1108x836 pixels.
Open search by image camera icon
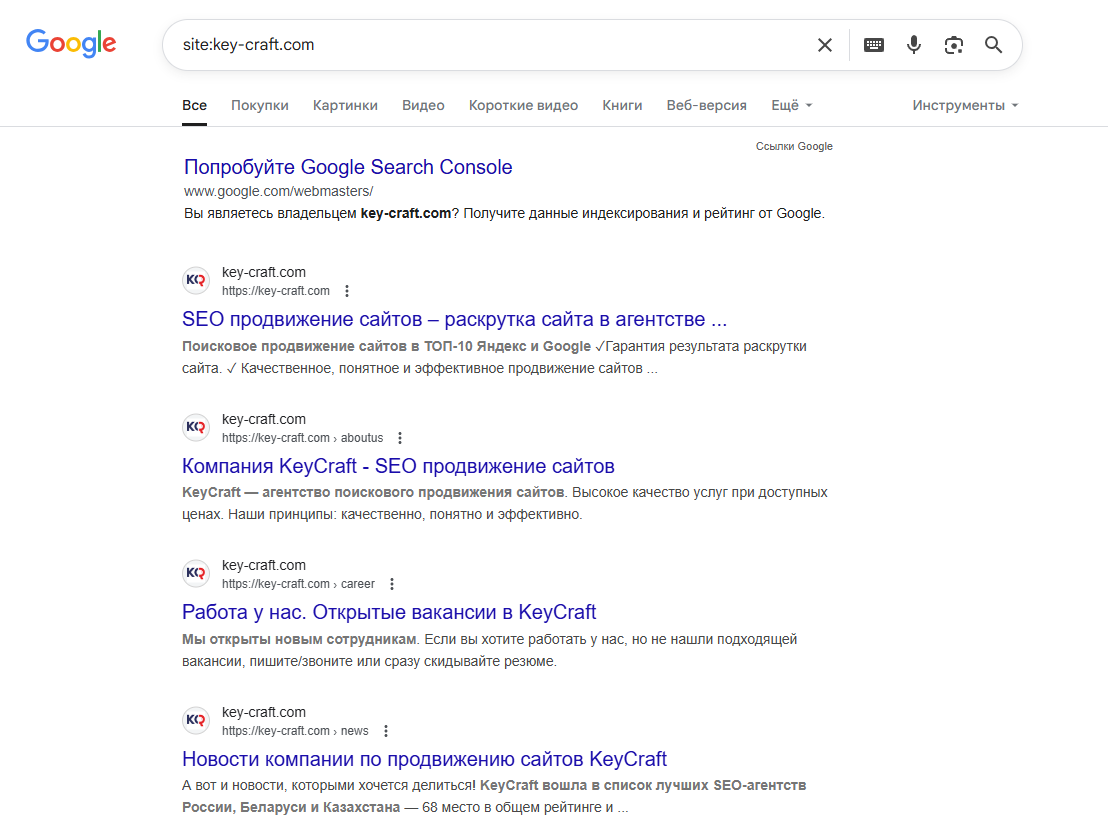pos(954,45)
